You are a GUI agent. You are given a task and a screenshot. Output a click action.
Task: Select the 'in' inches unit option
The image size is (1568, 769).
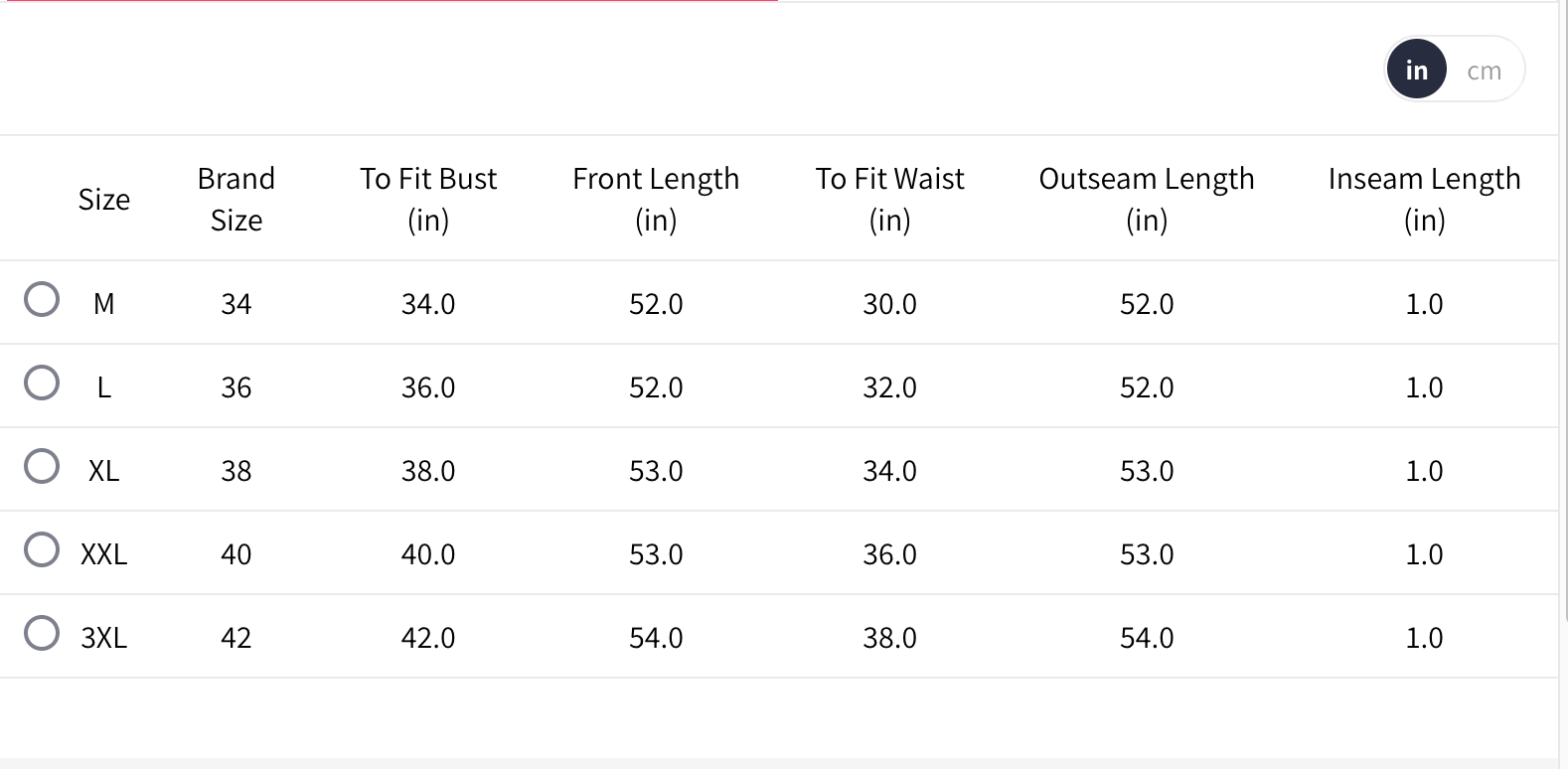point(1416,71)
